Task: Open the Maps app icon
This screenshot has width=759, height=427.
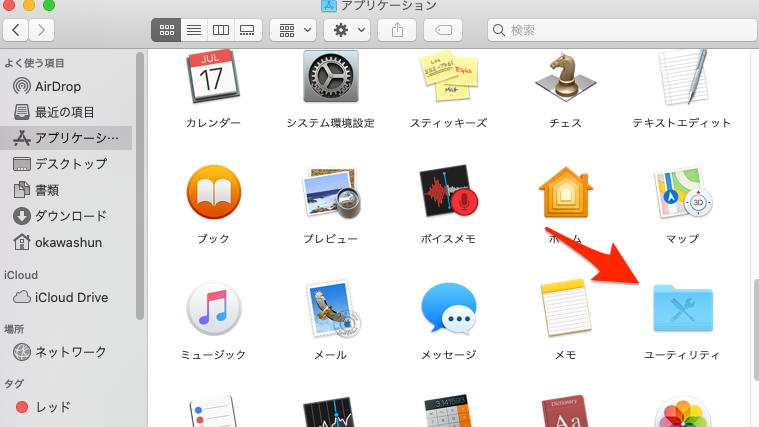Action: [683, 192]
